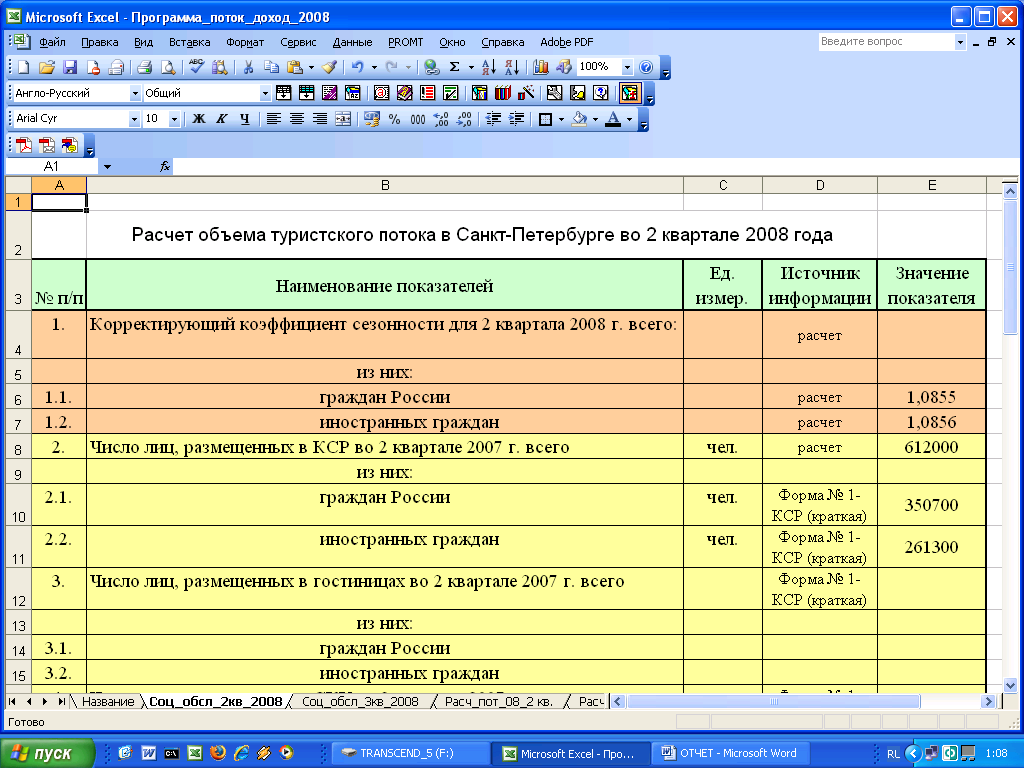This screenshot has width=1024, height=768.
Task: Save the workbook with the floppy disk icon
Action: pyautogui.click(x=70, y=67)
